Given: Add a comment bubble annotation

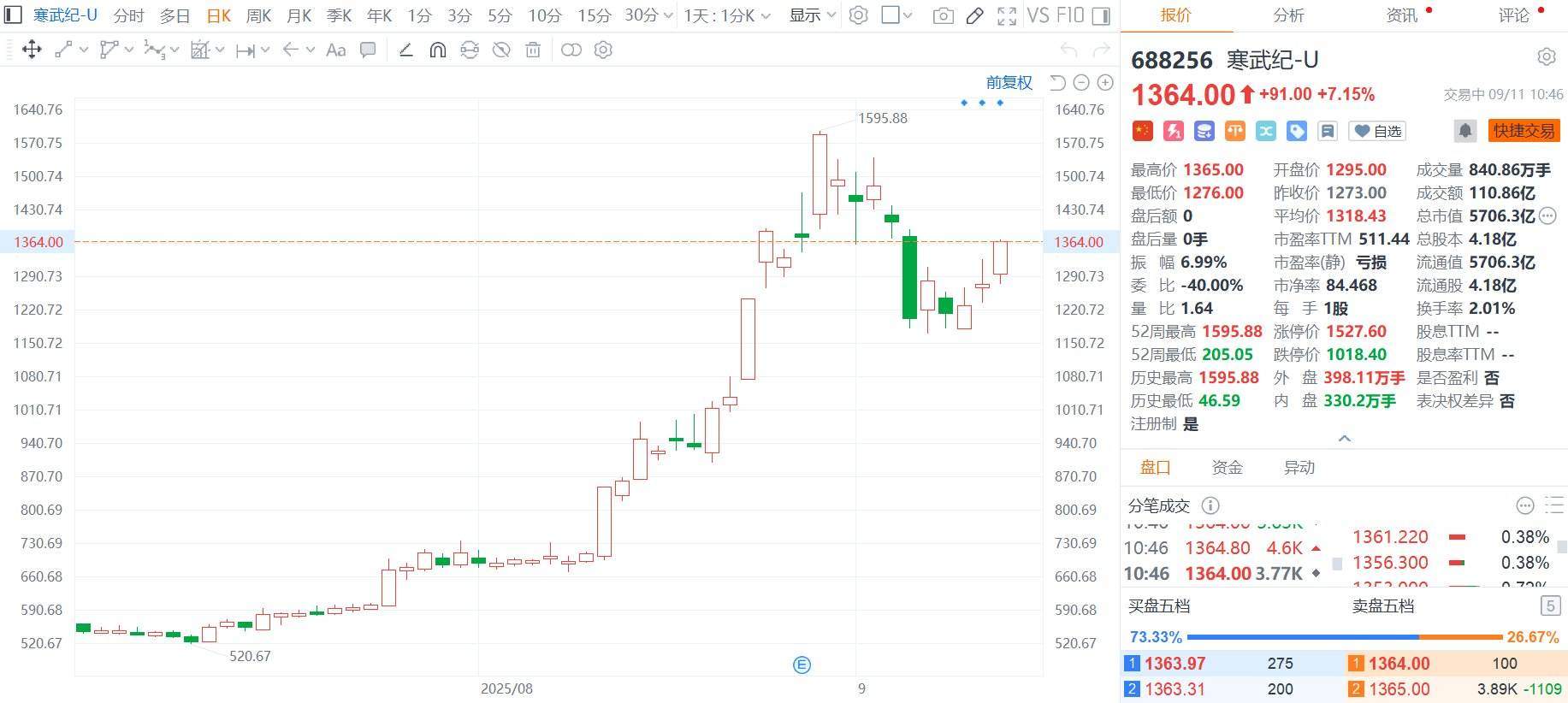Looking at the screenshot, I should 368,50.
